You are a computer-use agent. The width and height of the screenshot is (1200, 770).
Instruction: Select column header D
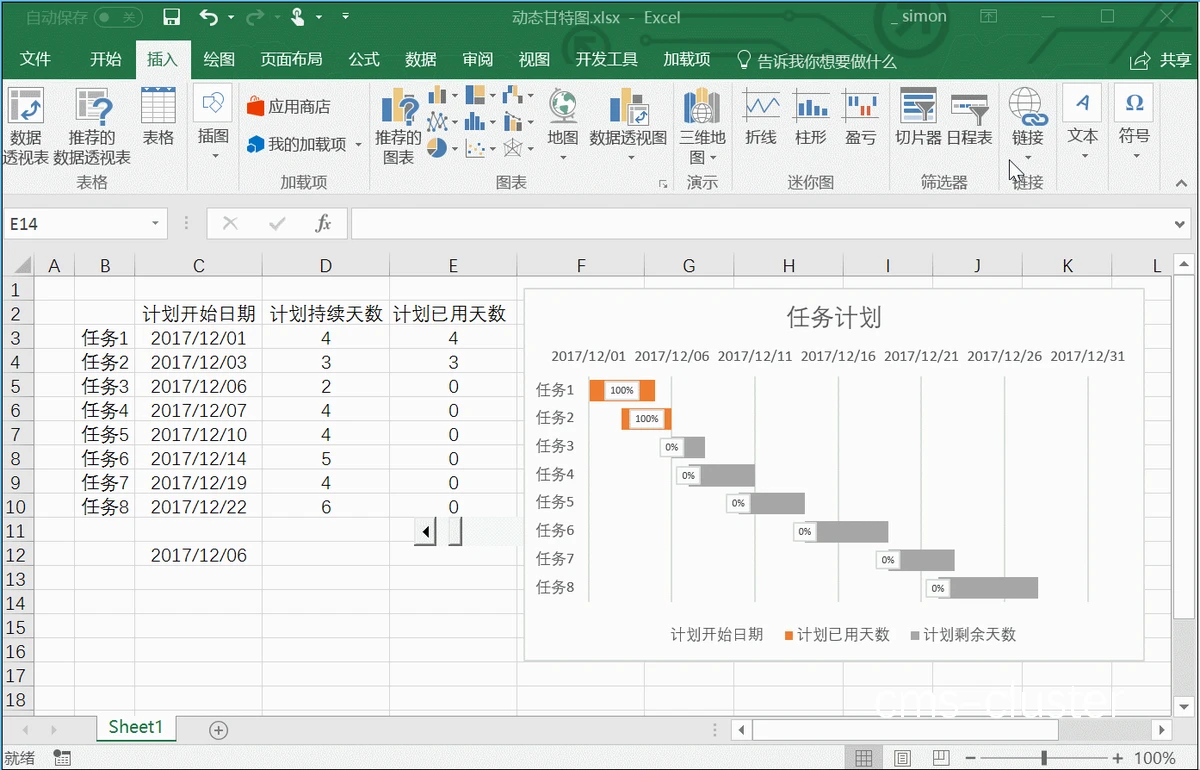pos(326,265)
